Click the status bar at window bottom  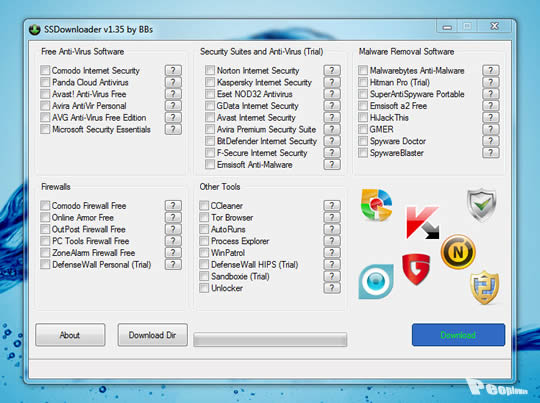[270, 369]
